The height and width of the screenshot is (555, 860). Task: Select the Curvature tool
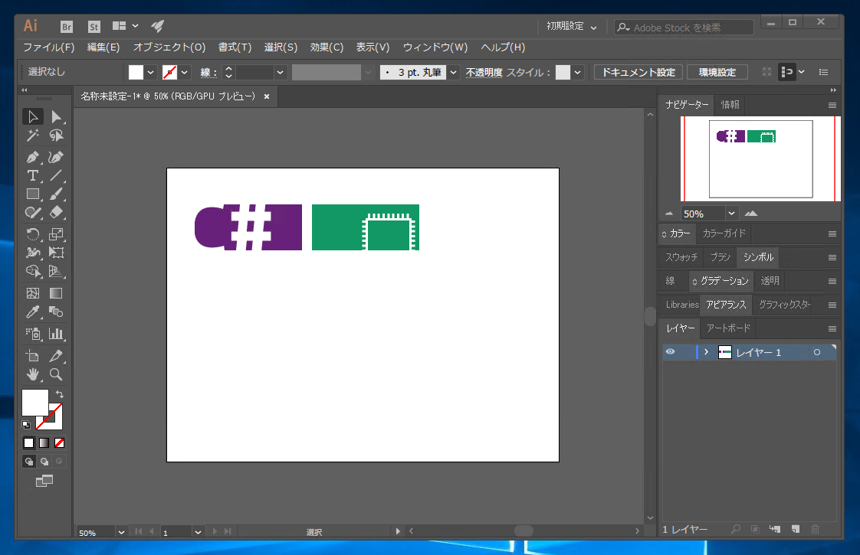coord(56,157)
